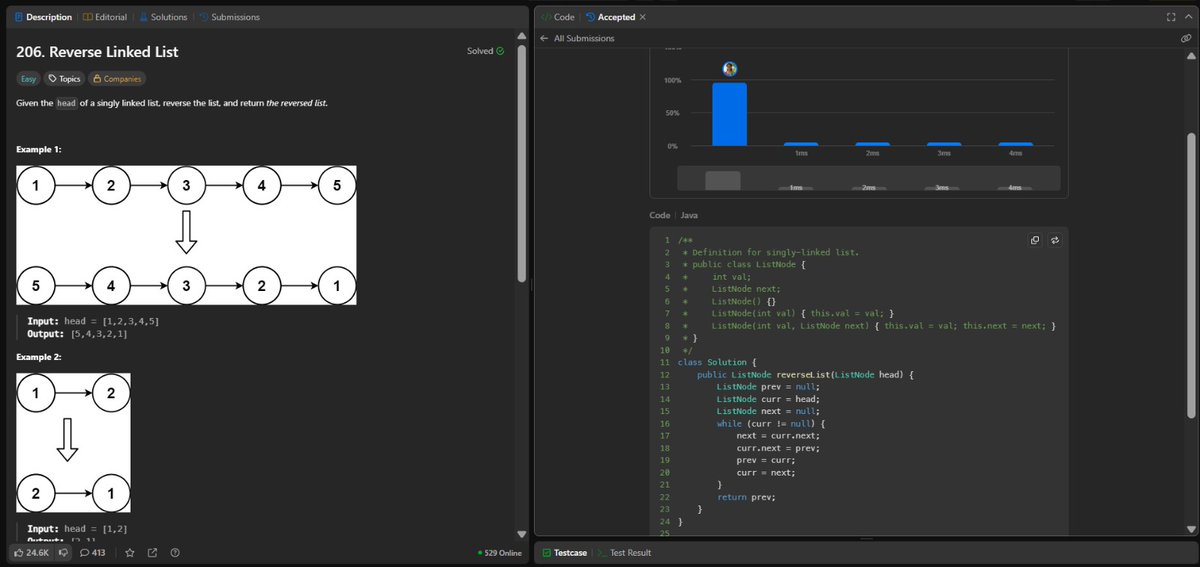Click the Solved status indicator
Viewport: 1200px width, 567px height.
click(x=485, y=51)
